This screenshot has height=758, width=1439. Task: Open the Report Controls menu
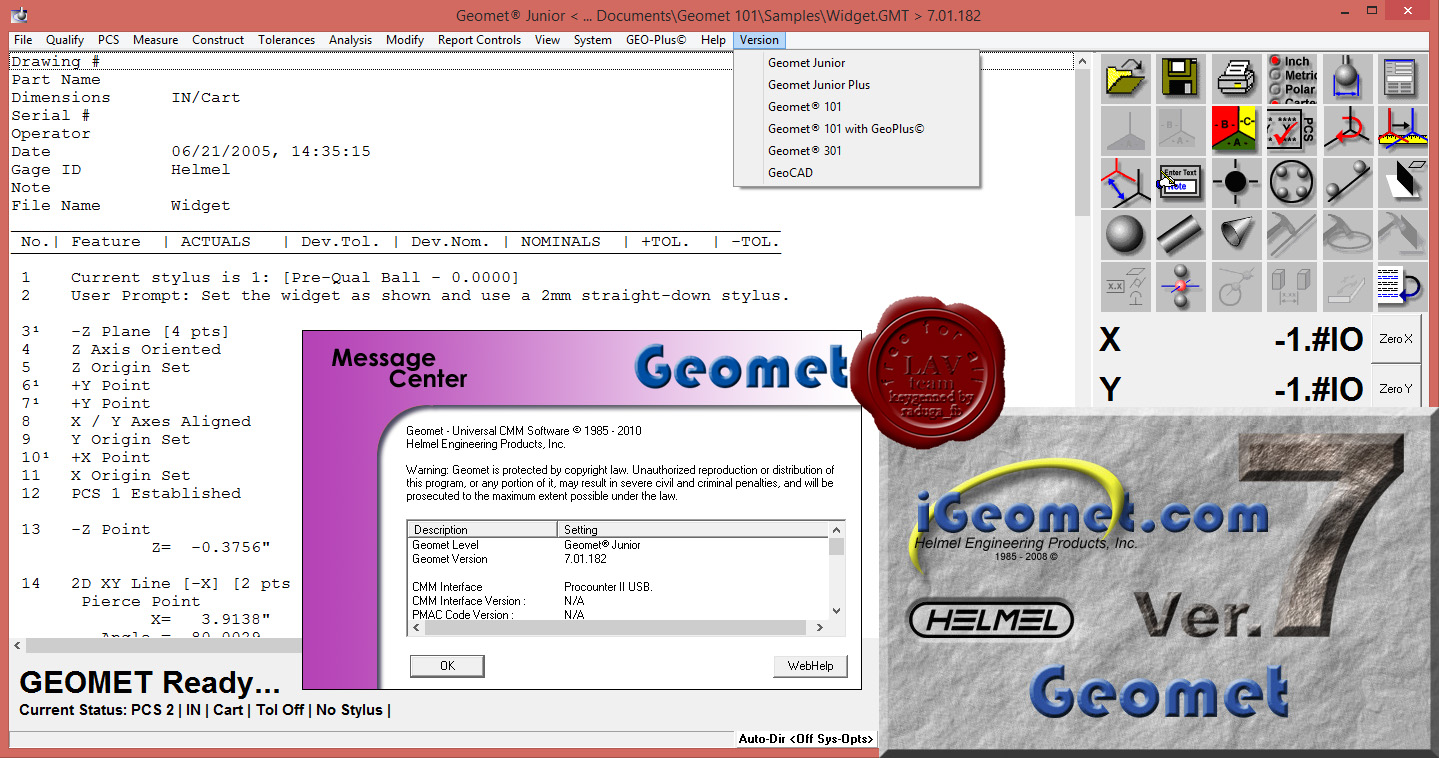point(479,40)
